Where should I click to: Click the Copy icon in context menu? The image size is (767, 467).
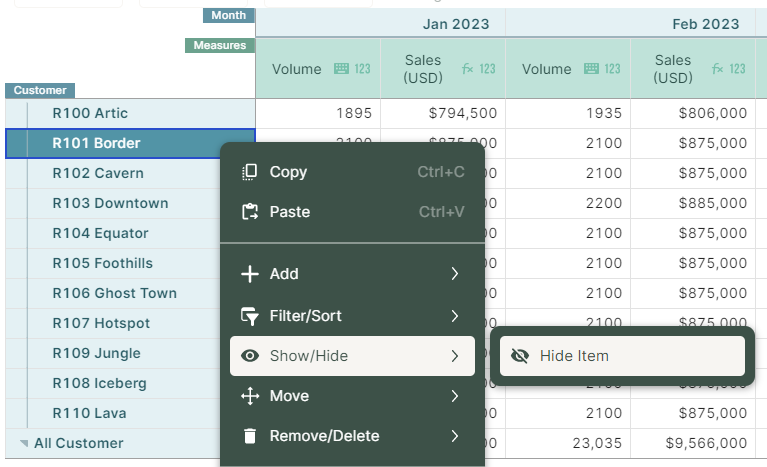click(249, 172)
